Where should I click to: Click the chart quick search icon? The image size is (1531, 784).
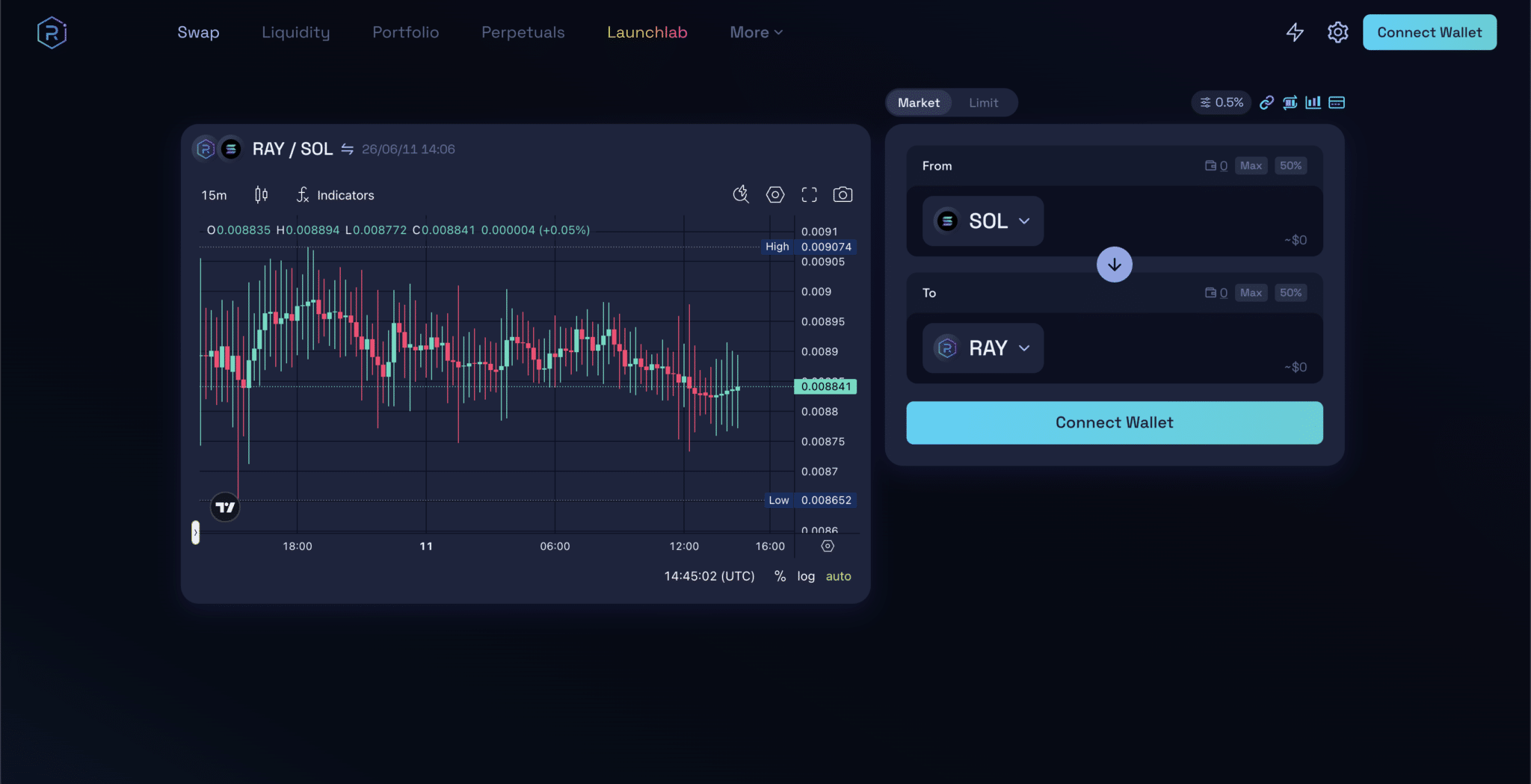(741, 194)
